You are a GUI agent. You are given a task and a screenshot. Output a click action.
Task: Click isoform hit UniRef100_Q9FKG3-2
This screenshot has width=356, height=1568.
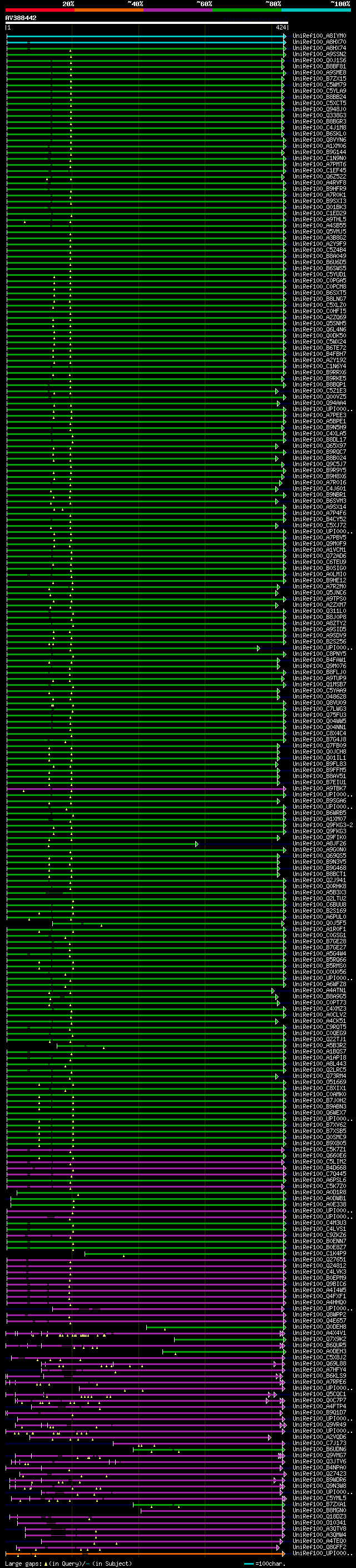click(x=323, y=825)
